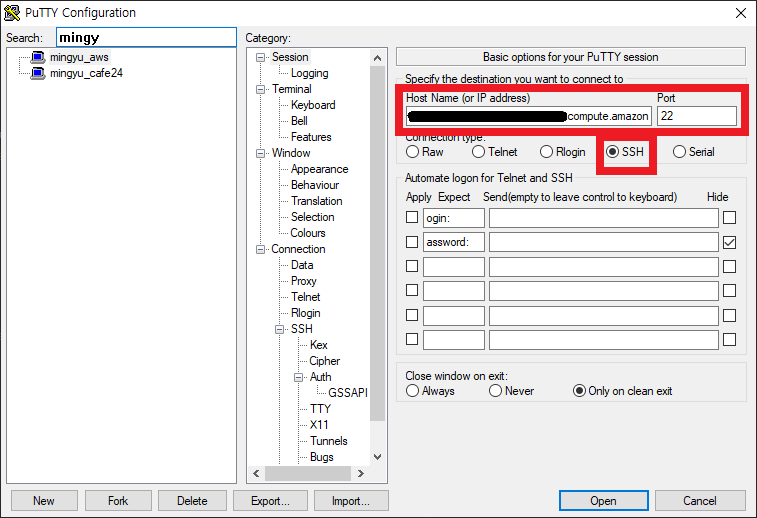
Task: Open the X11 category
Action: pos(319,425)
